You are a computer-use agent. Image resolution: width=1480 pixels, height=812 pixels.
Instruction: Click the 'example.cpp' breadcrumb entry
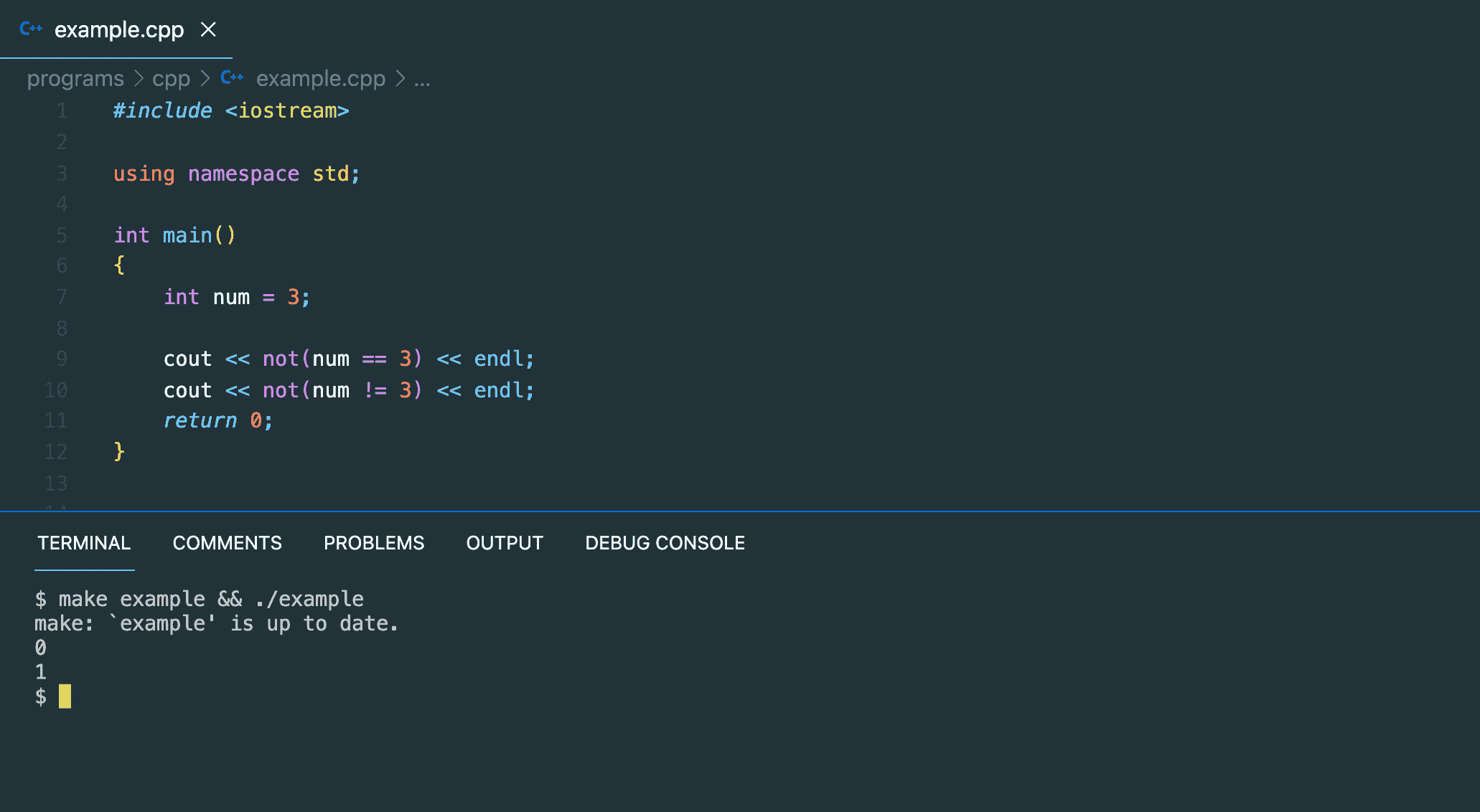(x=321, y=78)
